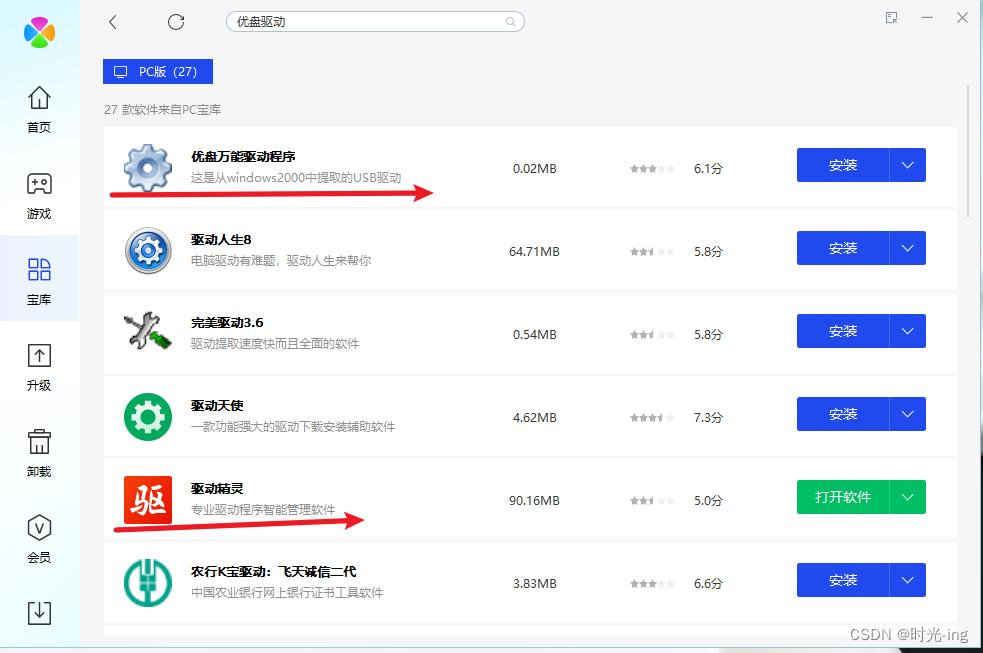Viewport: 983px width, 653px height.
Task: Open the downloads icon at sidebar bottom
Action: click(39, 613)
